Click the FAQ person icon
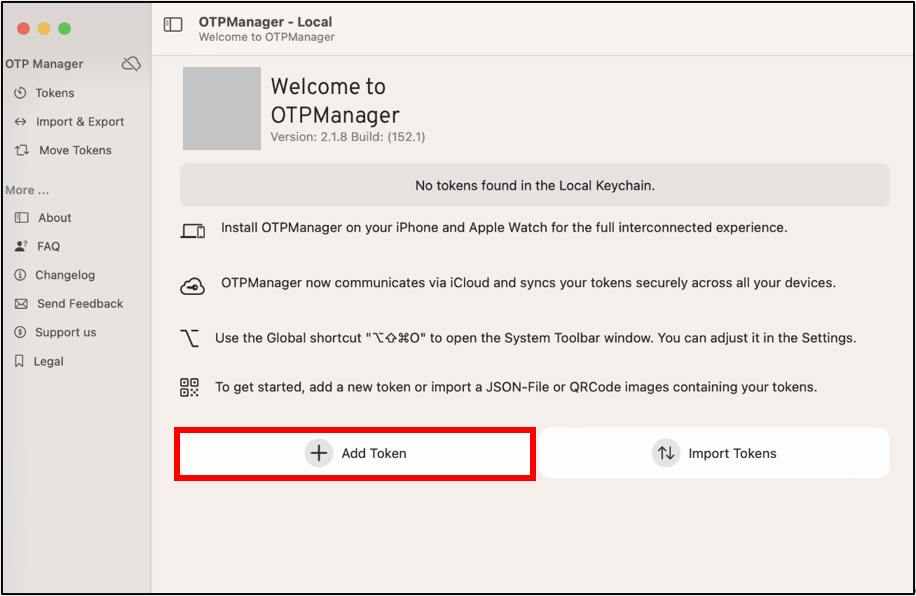916x596 pixels. click(x=21, y=246)
